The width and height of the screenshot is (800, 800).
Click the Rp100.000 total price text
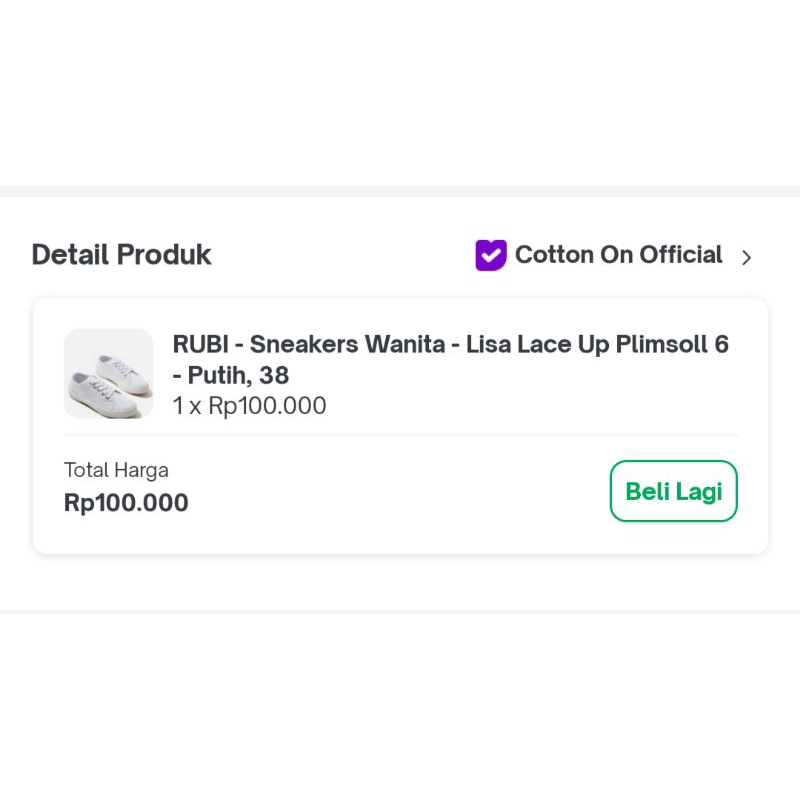click(125, 503)
